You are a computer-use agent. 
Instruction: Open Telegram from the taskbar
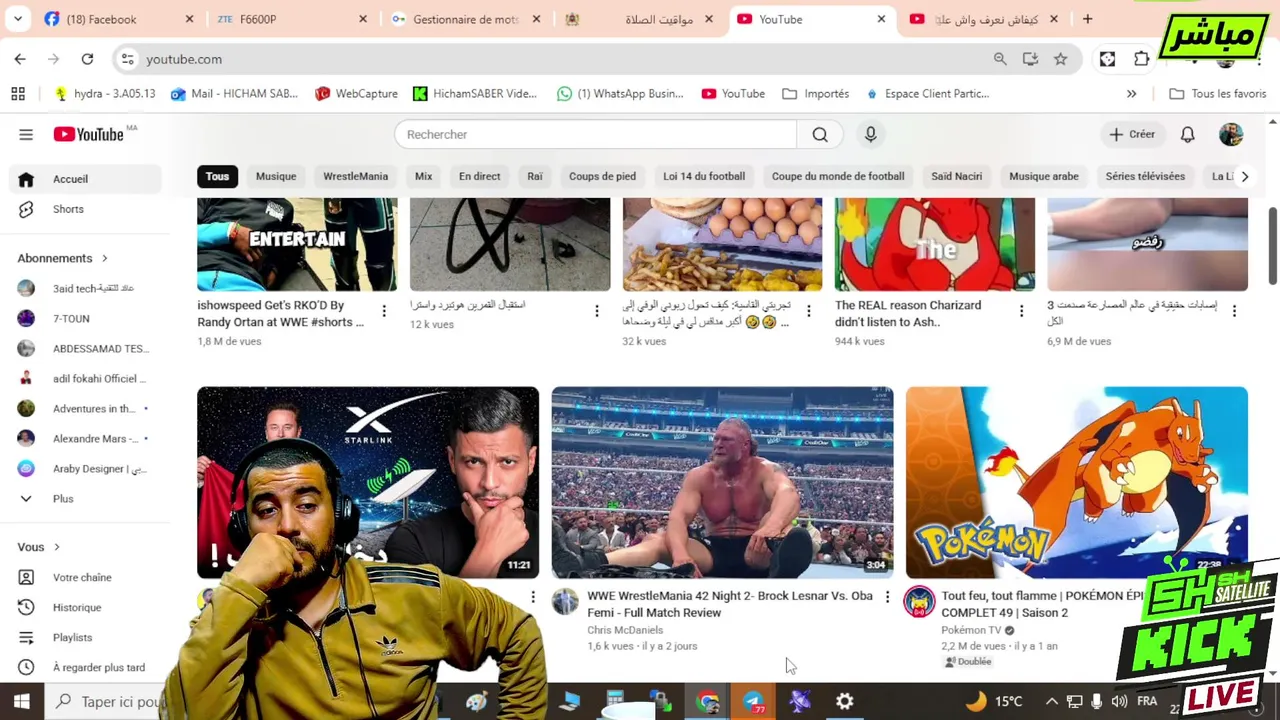click(753, 702)
